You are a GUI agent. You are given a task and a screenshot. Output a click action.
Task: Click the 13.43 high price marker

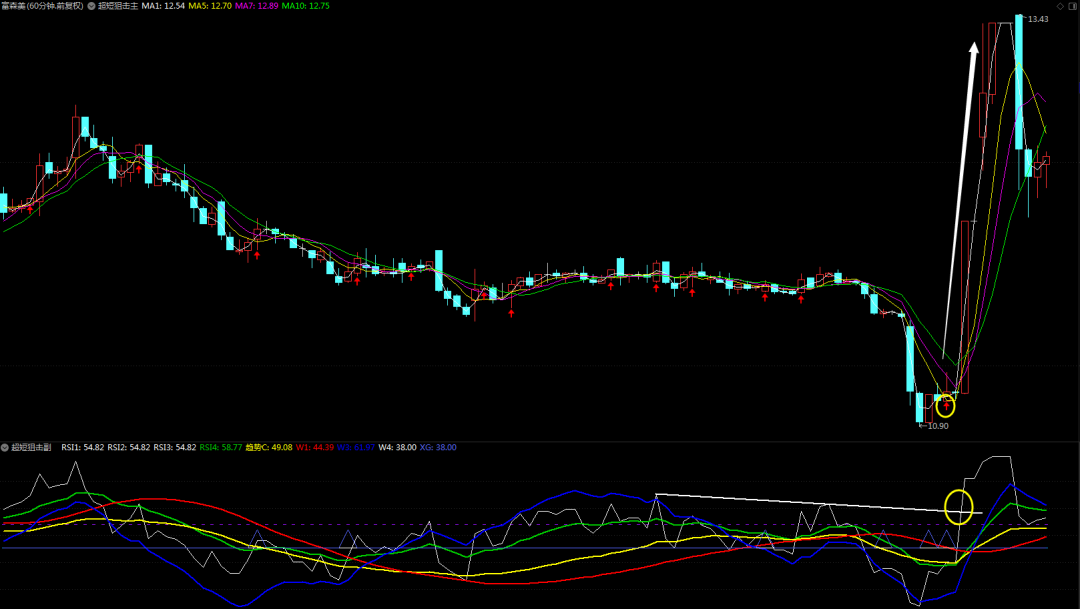click(x=1038, y=19)
